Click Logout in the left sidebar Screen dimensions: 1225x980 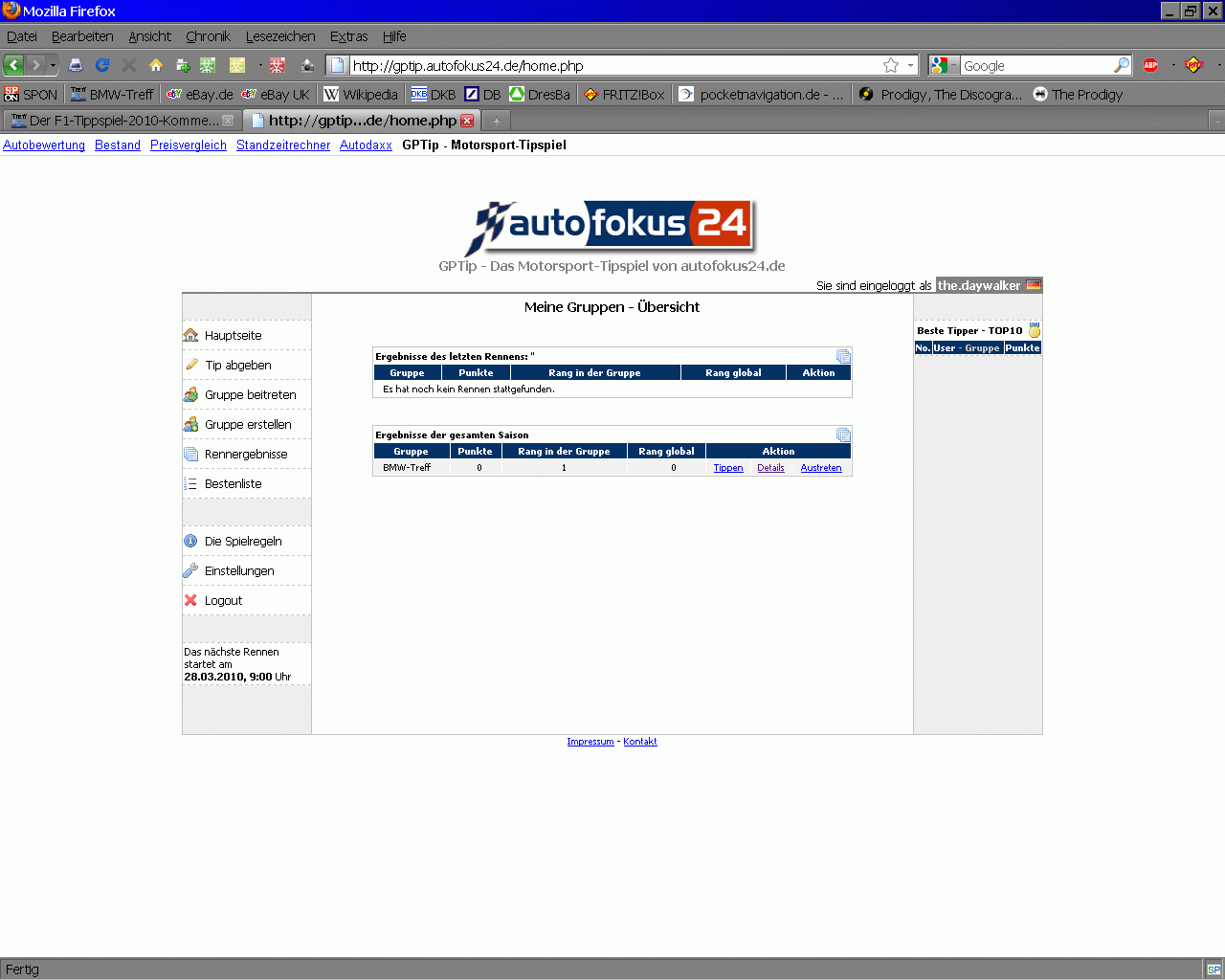tap(223, 600)
